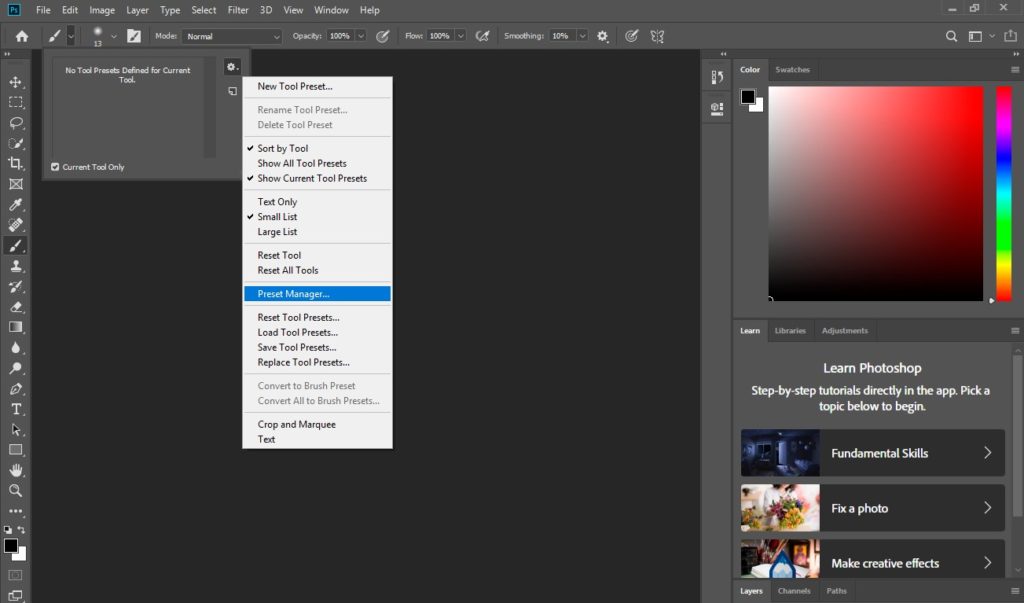Open brush settings gear for smoothing
This screenshot has width=1024, height=603.
602,36
